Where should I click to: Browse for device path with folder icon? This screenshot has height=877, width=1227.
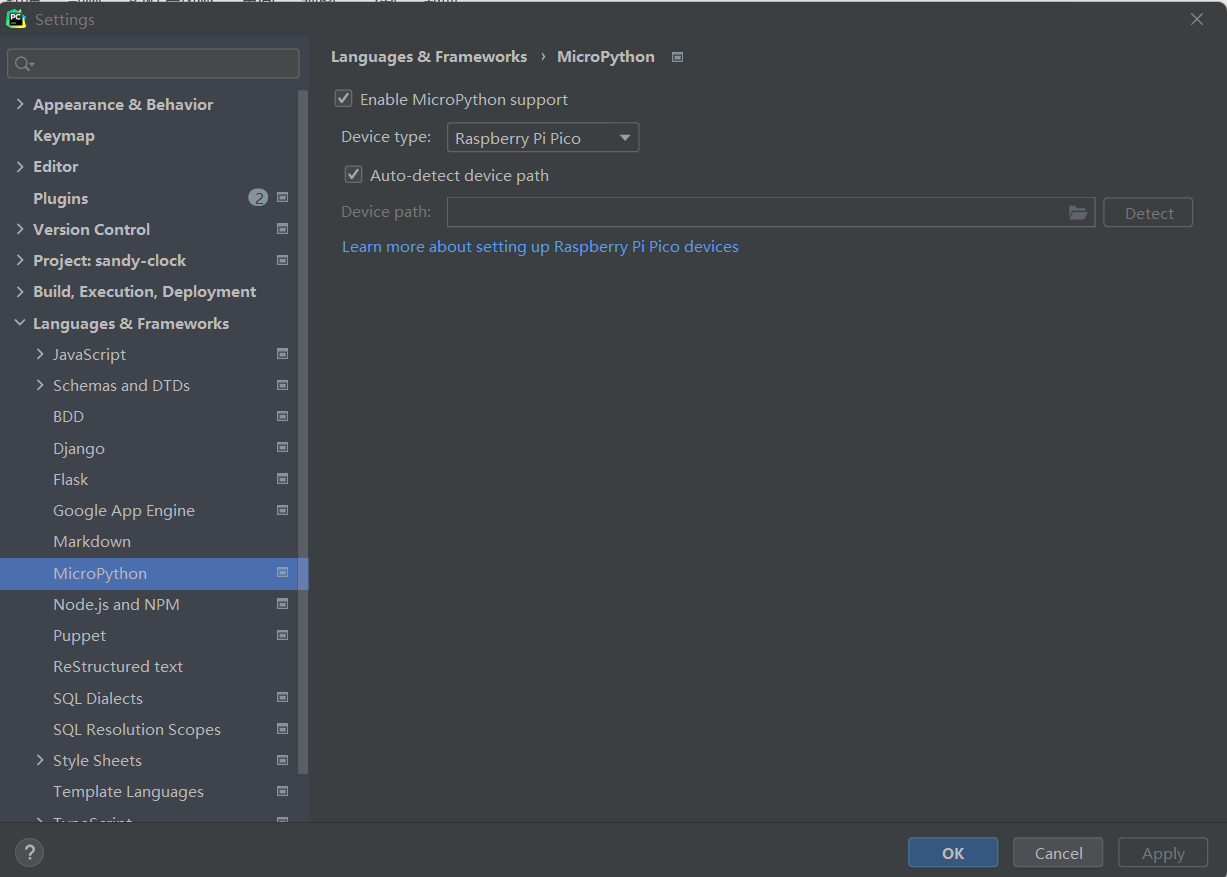click(x=1077, y=213)
